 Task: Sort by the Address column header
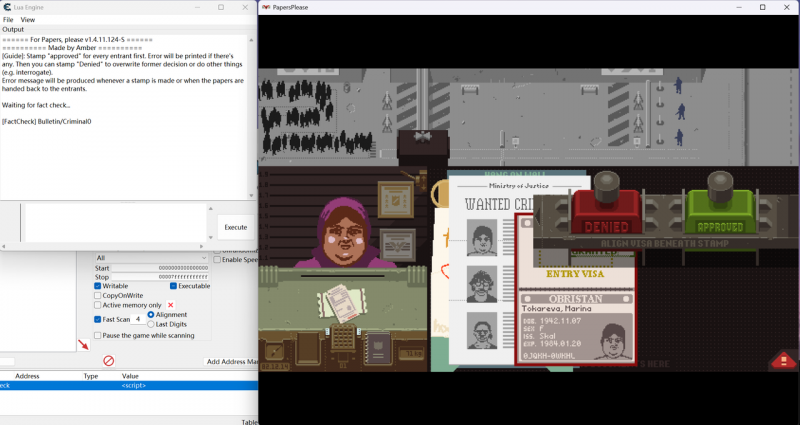[x=27, y=376]
